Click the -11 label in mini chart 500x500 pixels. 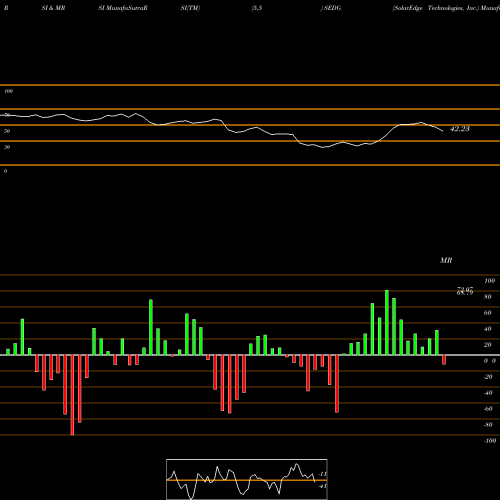coord(323,474)
